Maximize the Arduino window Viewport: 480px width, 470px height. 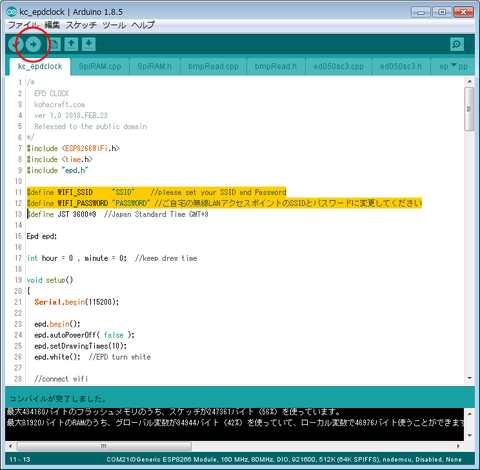click(442, 12)
